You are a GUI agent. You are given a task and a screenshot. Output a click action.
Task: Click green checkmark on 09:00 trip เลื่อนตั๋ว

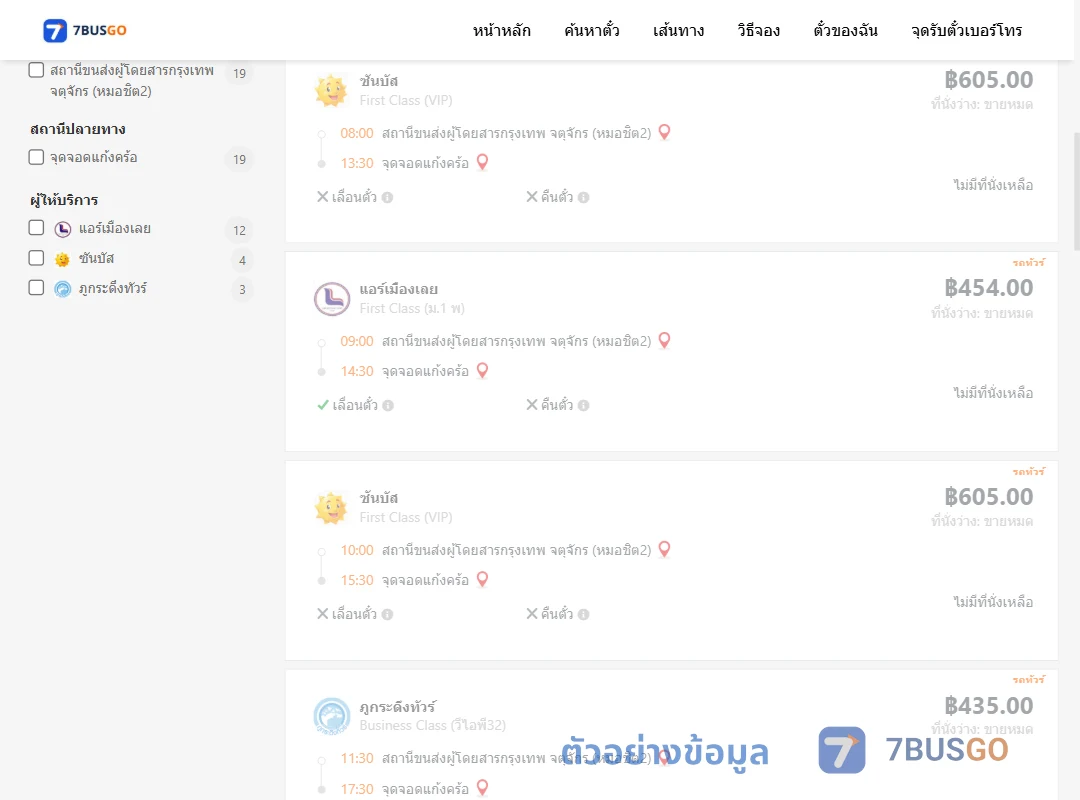(322, 405)
